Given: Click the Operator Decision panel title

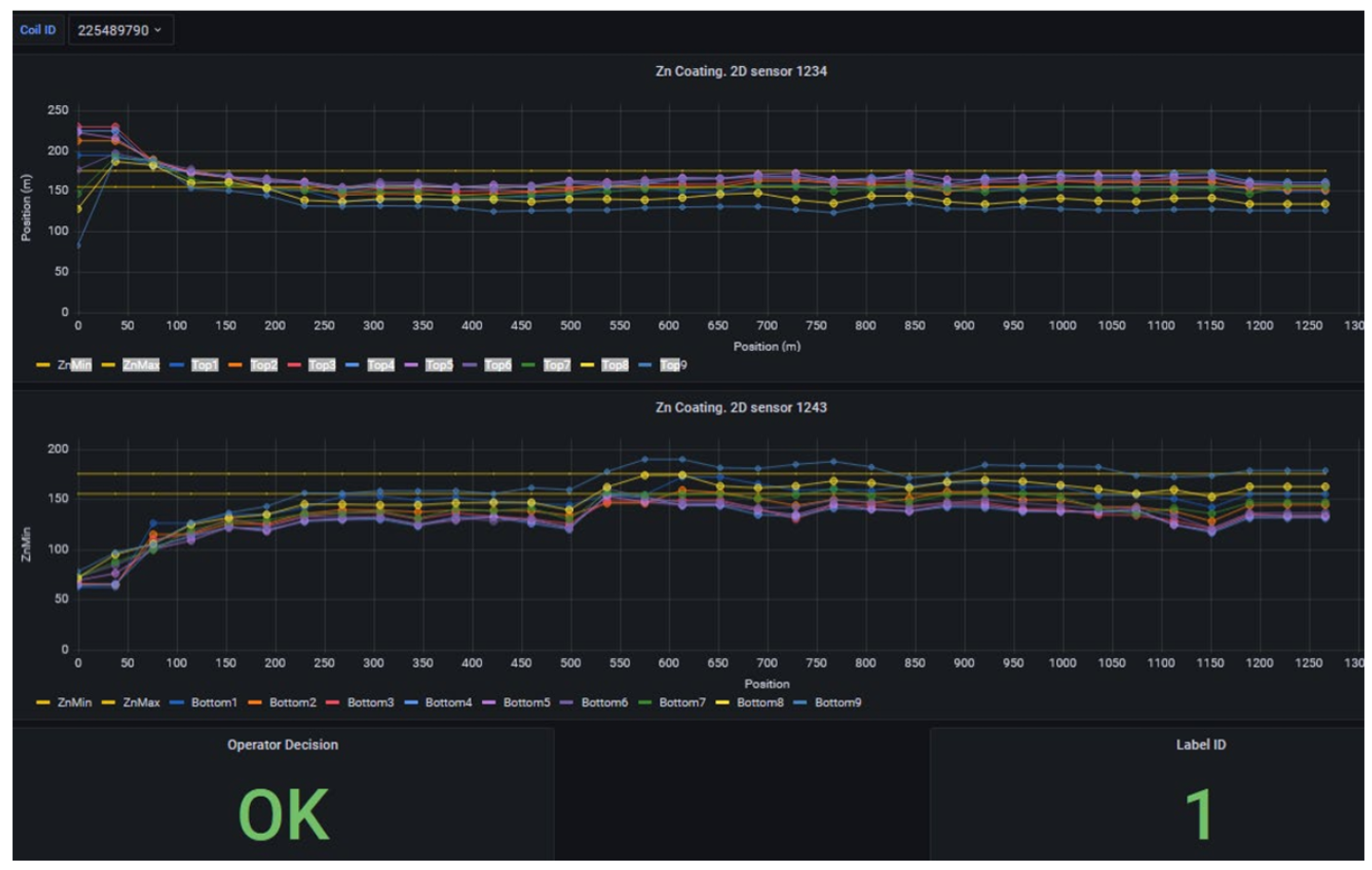Looking at the screenshot, I should pos(282,745).
